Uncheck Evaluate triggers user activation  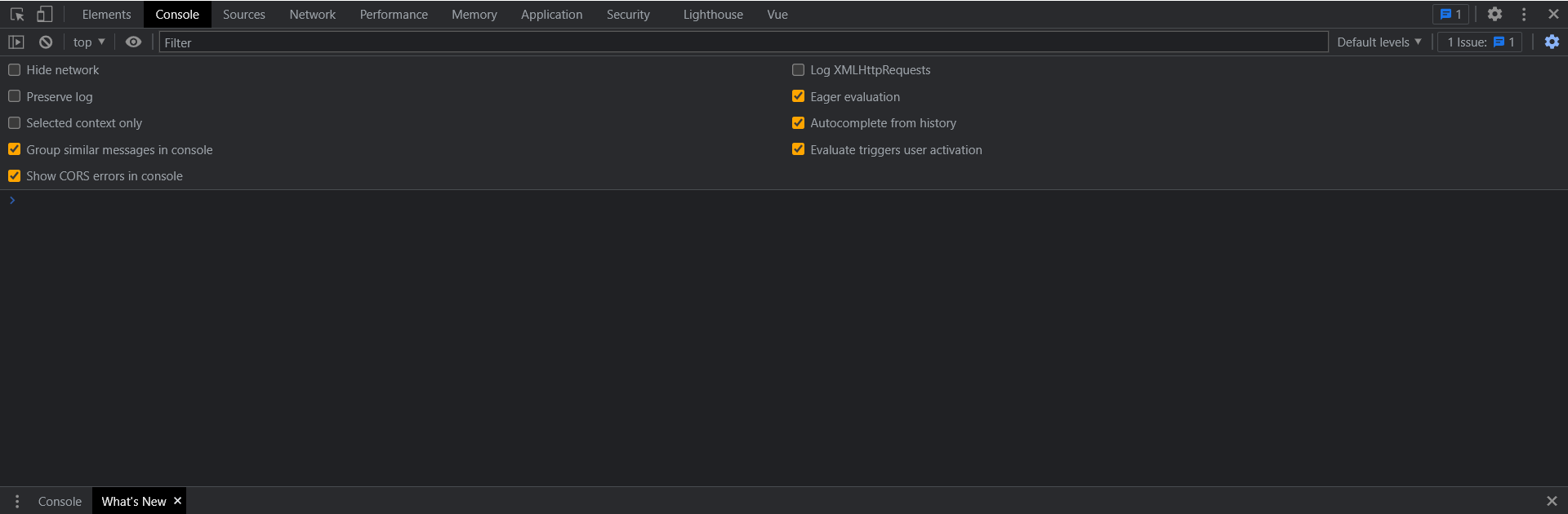tap(799, 149)
